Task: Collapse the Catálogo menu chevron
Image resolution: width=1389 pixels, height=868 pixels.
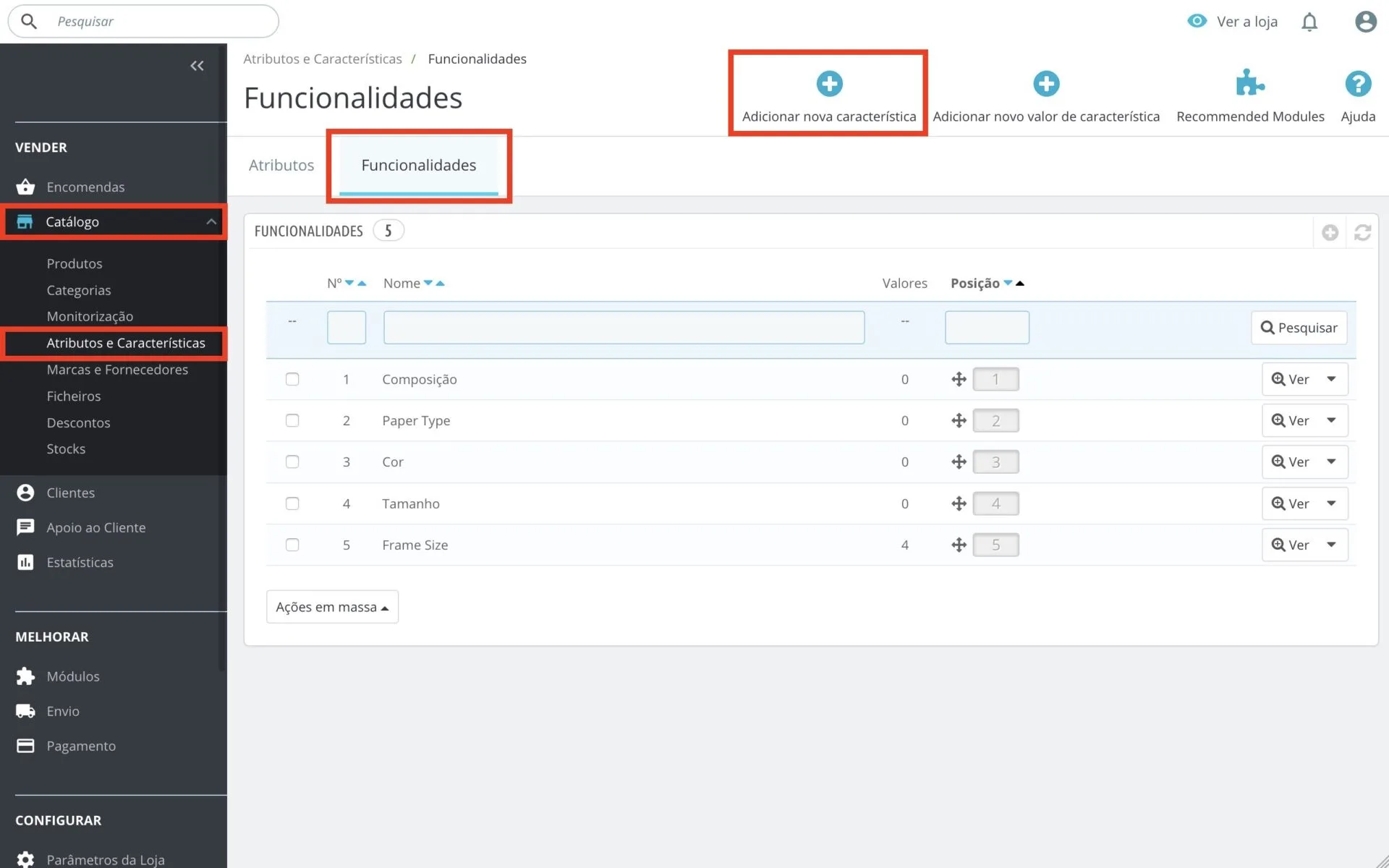Action: (x=211, y=221)
